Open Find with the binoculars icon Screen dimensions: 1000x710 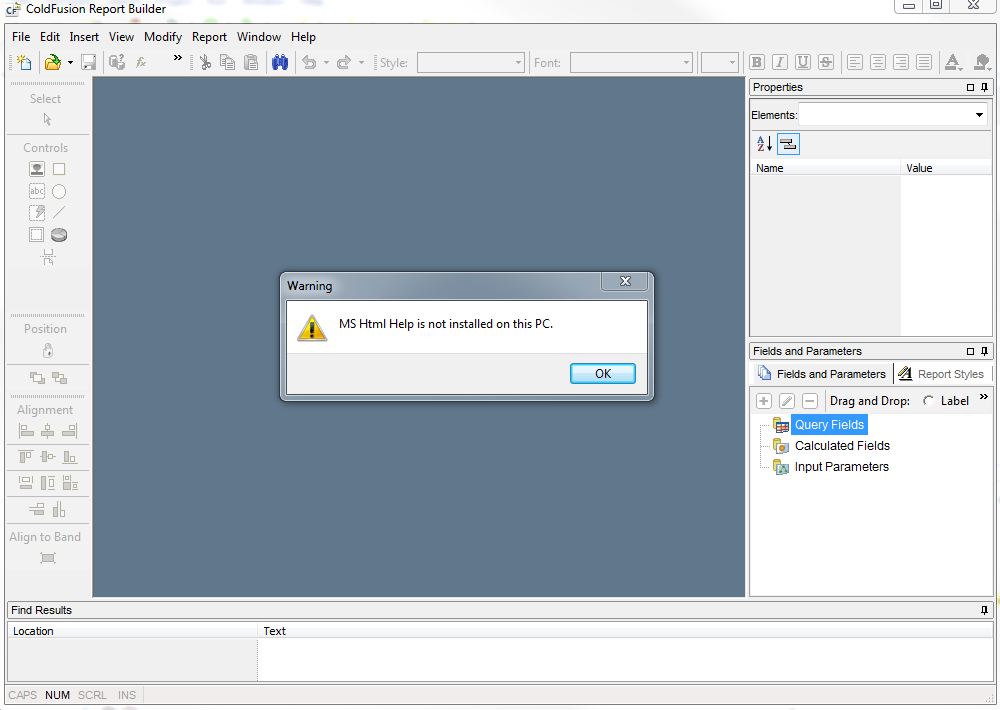(280, 62)
